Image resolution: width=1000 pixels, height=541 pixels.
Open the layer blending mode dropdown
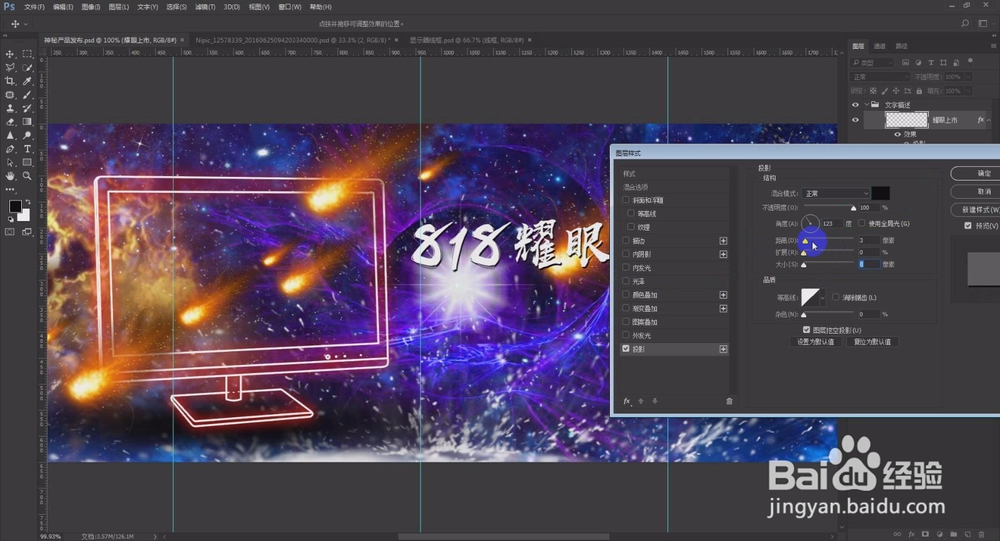click(x=880, y=77)
